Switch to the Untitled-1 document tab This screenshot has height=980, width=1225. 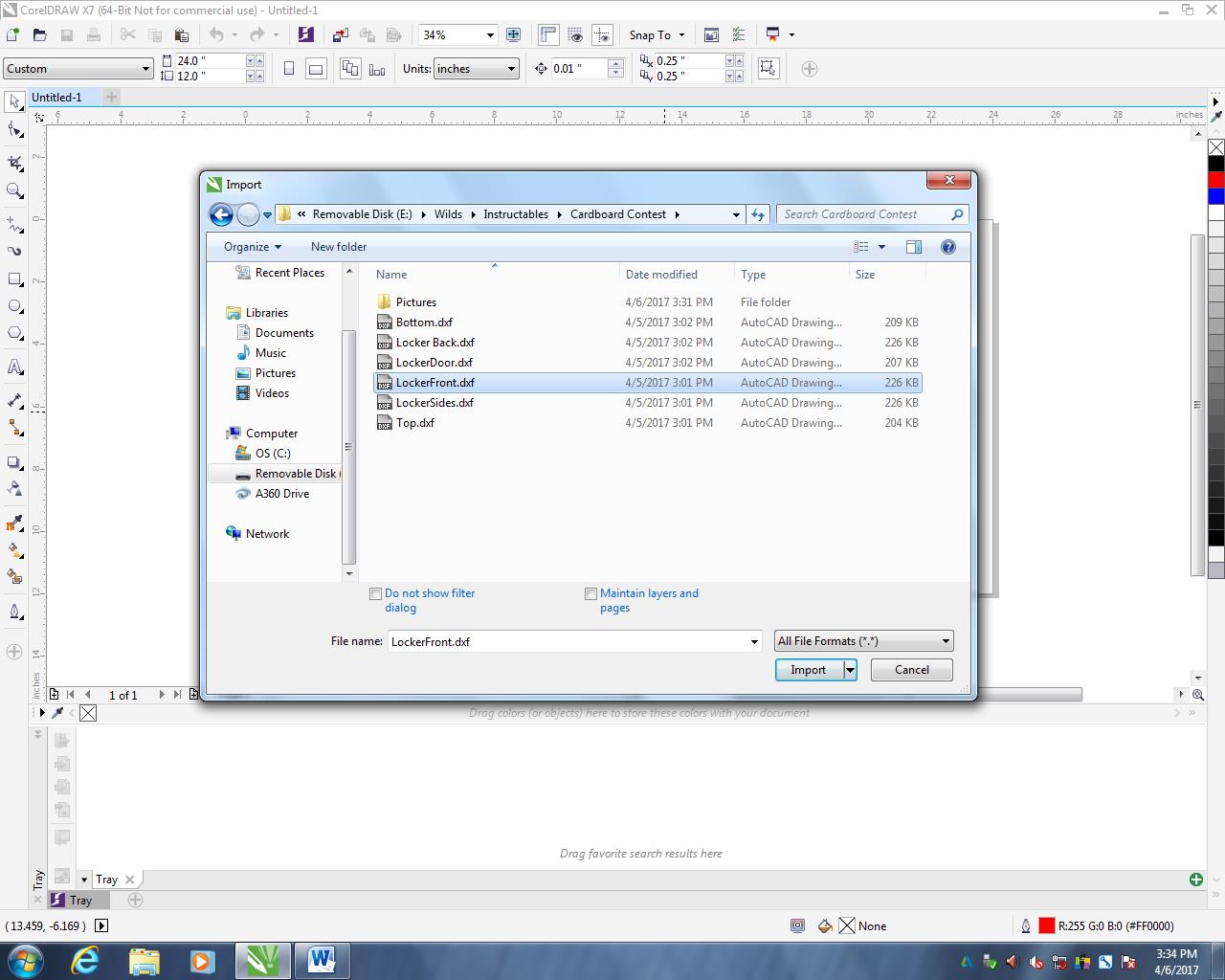coord(57,97)
